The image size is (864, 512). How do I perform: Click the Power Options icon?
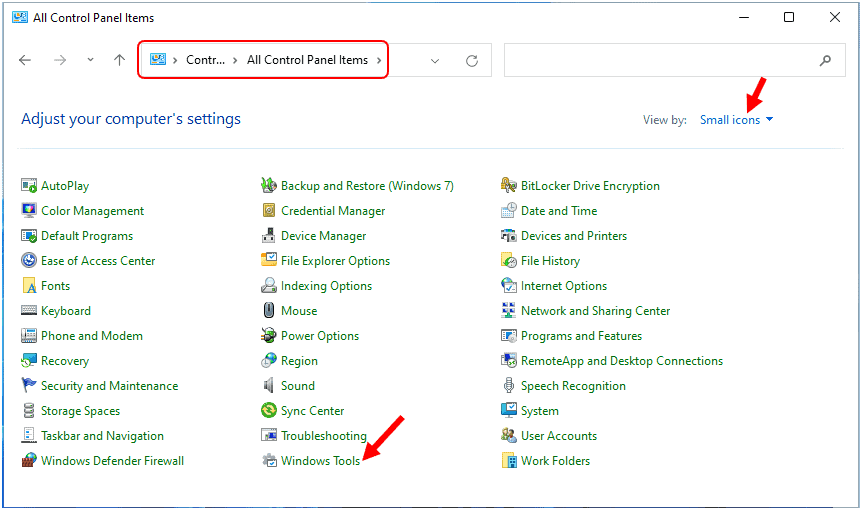(268, 336)
